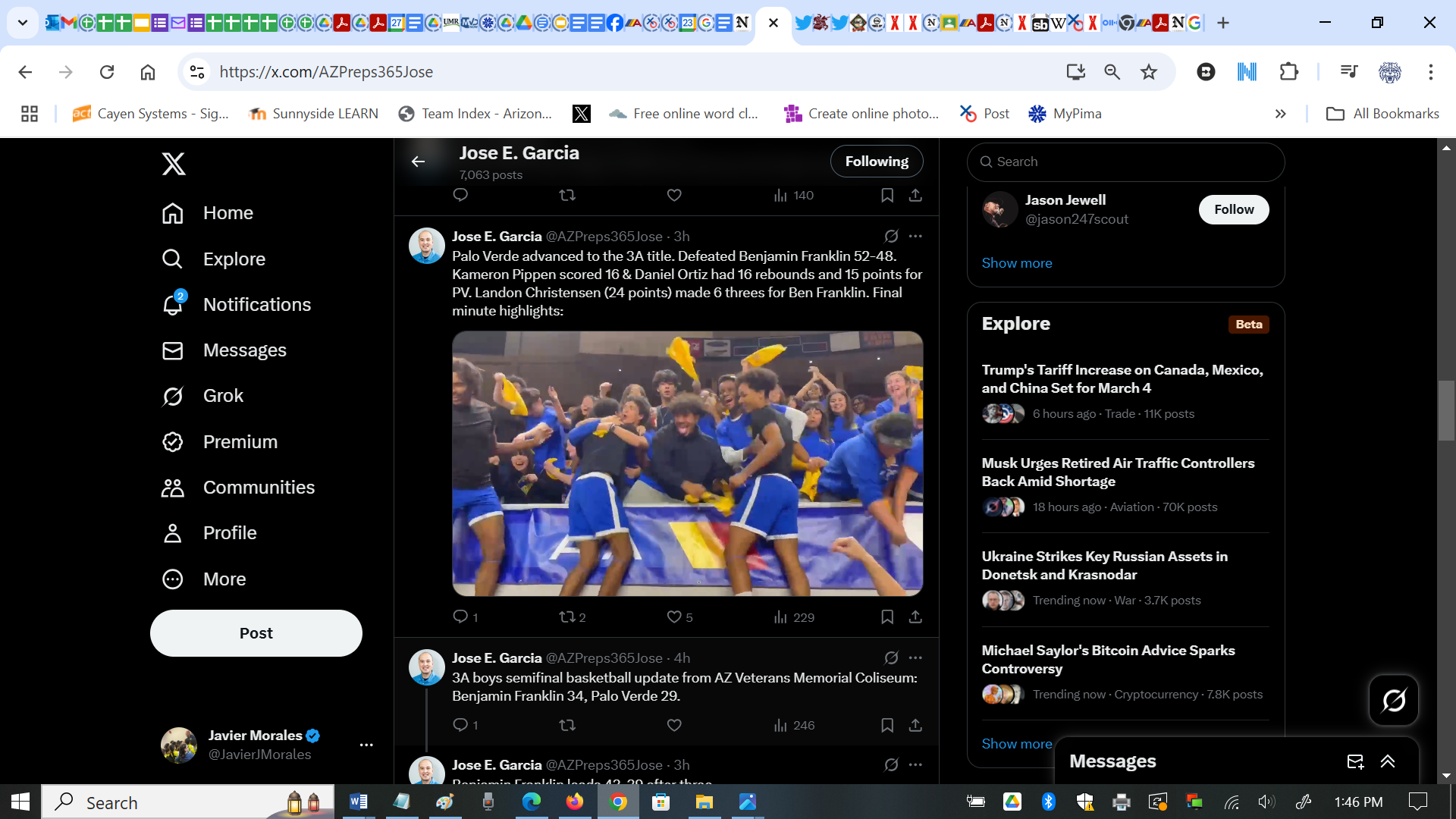The height and width of the screenshot is (819, 1456).
Task: Click Show more under Explore trends
Action: [1016, 744]
